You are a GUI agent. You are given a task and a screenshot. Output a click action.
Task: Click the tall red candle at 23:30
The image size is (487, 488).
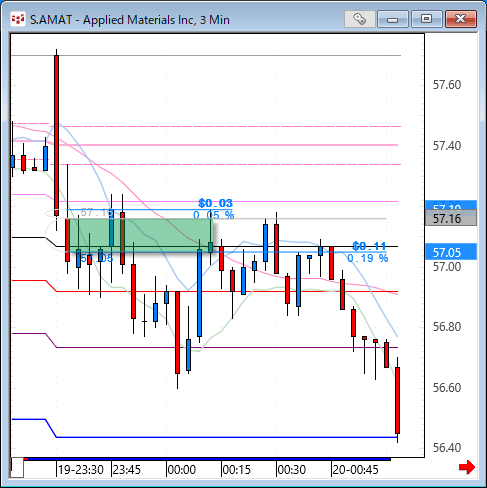57,135
